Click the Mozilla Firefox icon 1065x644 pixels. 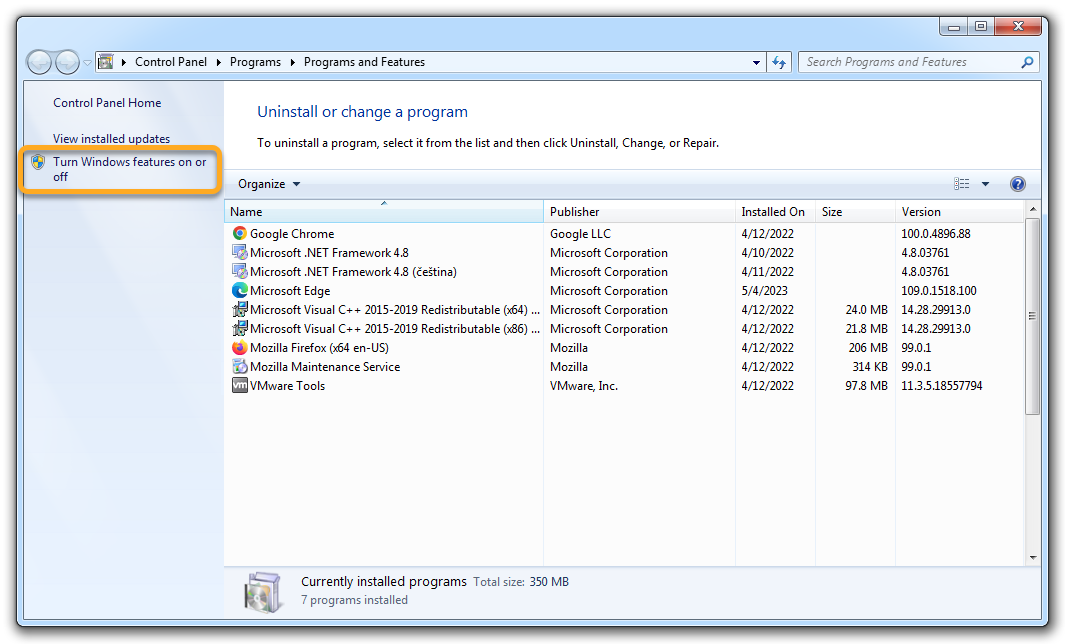[240, 348]
